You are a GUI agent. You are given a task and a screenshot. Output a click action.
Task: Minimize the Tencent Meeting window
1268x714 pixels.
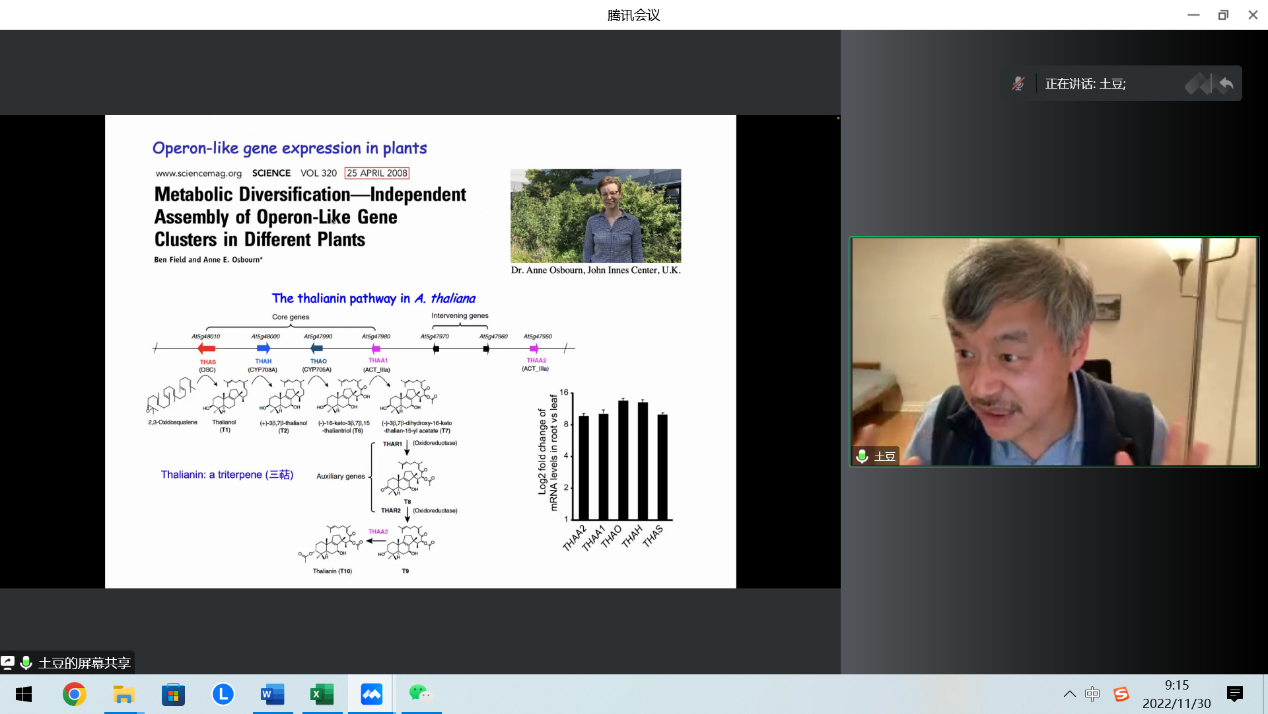(1193, 15)
